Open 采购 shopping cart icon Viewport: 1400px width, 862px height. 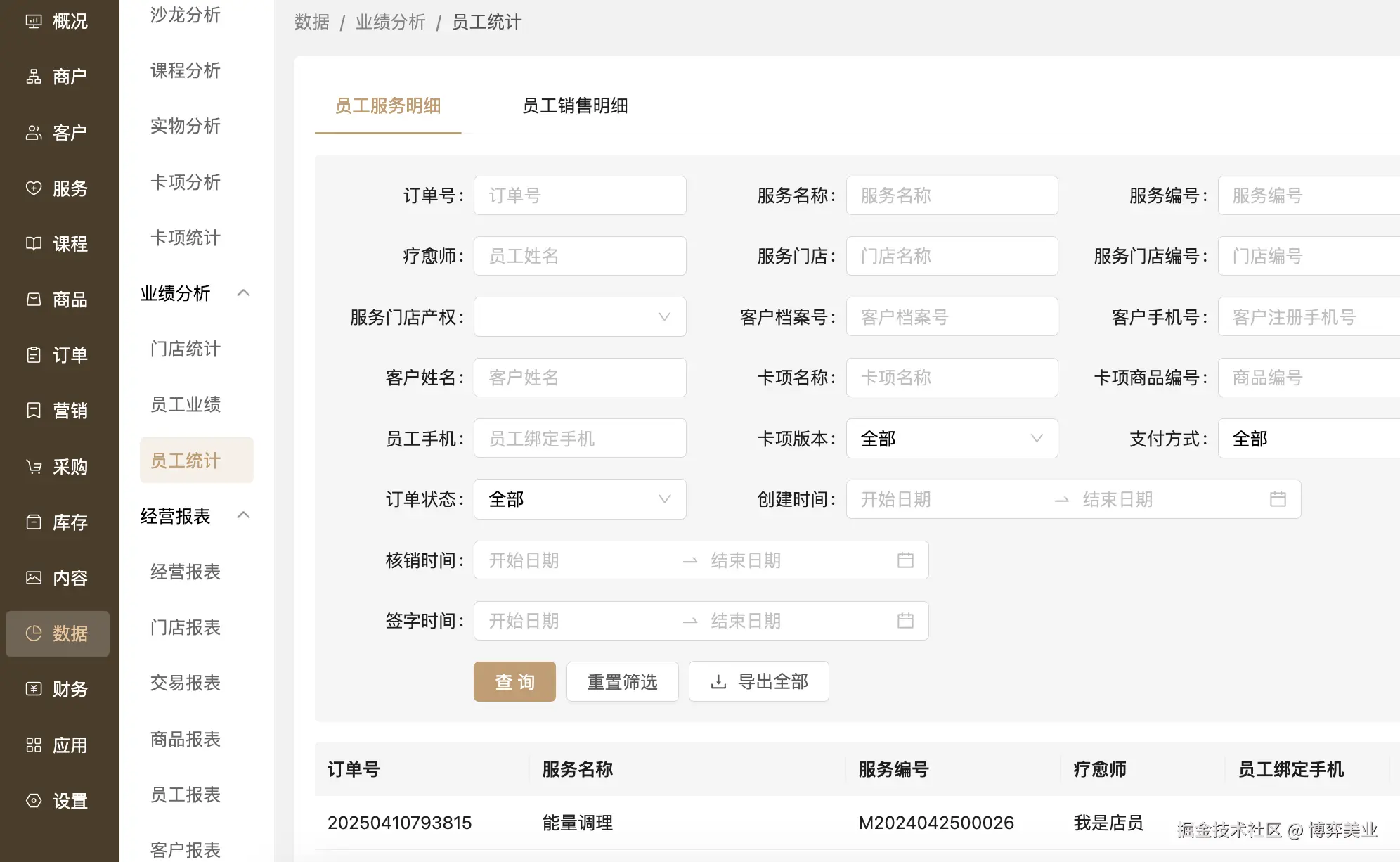point(34,467)
